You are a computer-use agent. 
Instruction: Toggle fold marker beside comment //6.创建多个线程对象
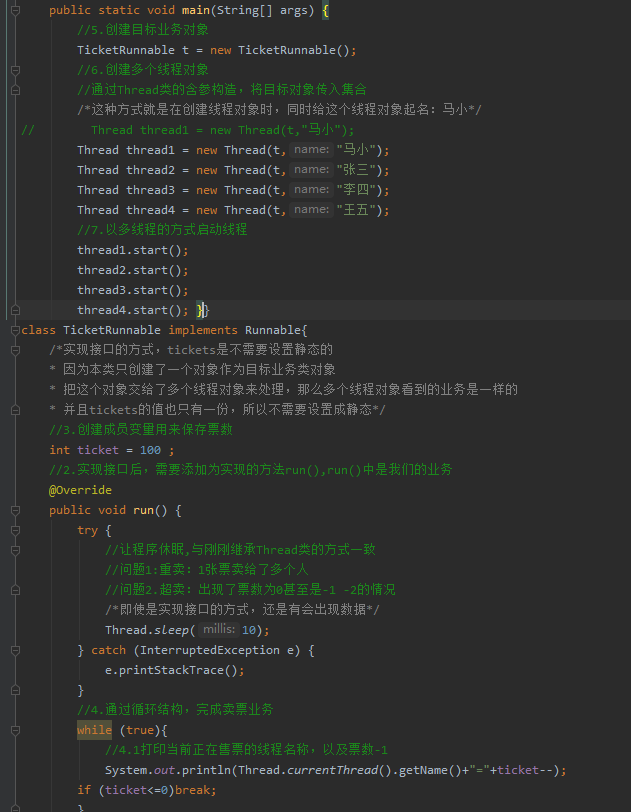coord(16,70)
